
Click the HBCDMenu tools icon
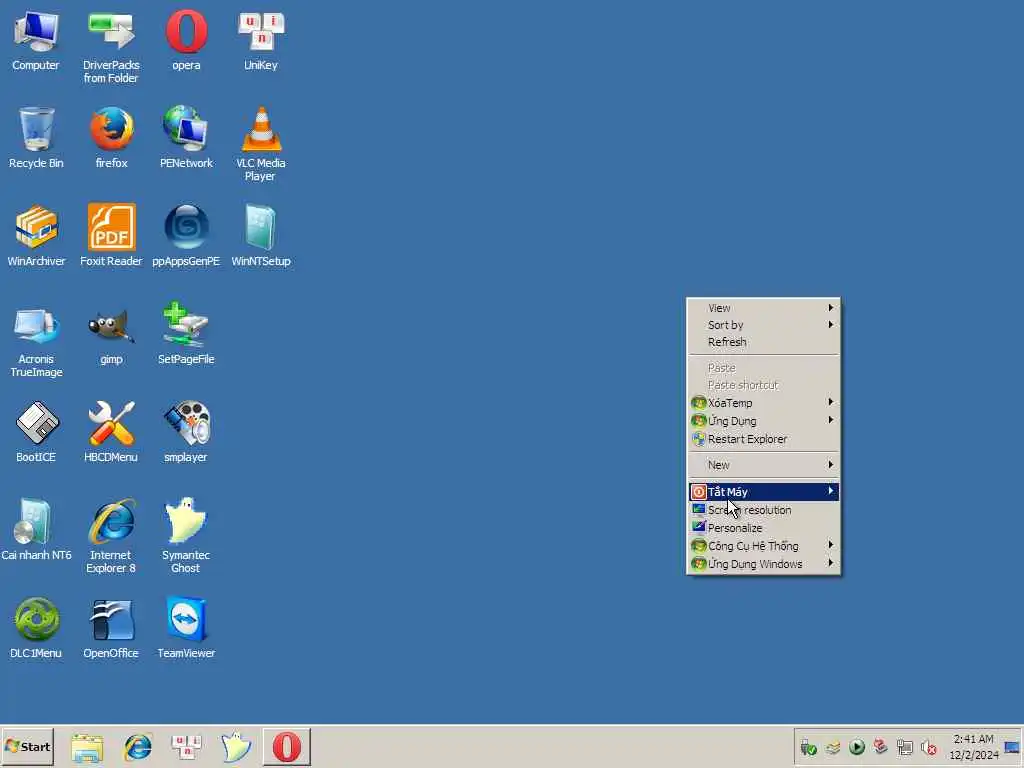click(111, 432)
